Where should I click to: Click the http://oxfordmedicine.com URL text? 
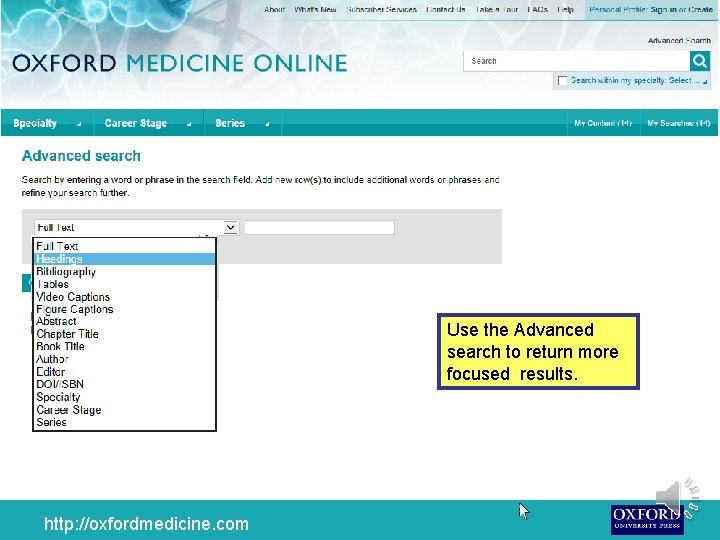pos(146,524)
